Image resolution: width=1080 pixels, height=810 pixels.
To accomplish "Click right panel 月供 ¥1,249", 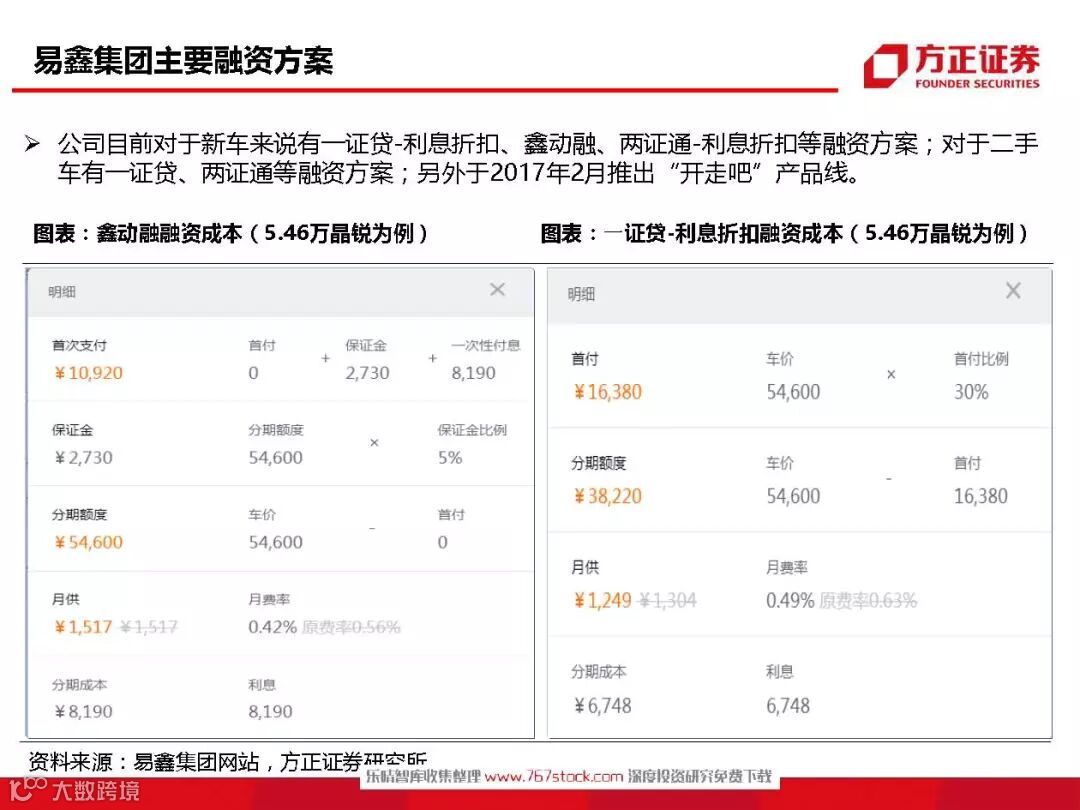I will tap(602, 601).
